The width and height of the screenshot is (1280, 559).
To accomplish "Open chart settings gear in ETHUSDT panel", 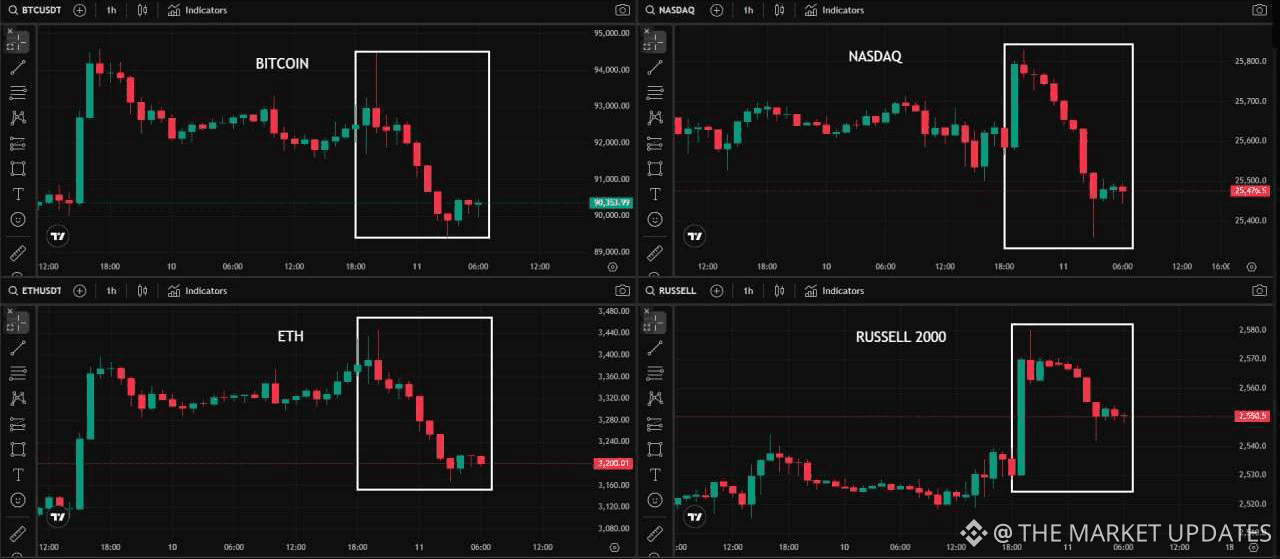I will pos(612,548).
